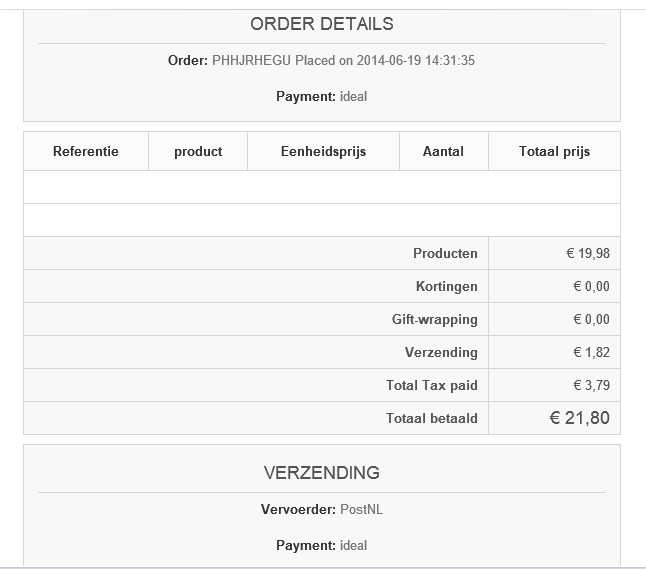Viewport: 646px width, 569px height.
Task: Click the Referentie column header
Action: pyautogui.click(x=86, y=151)
